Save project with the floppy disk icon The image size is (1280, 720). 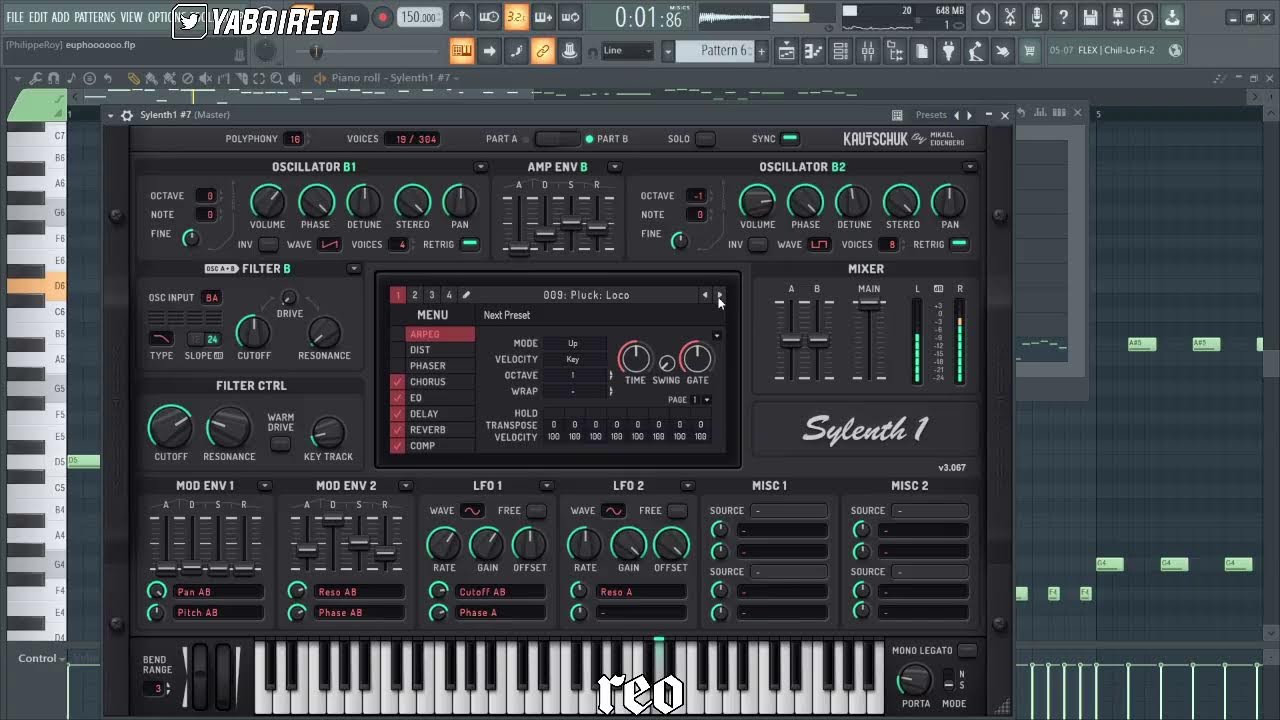[x=1091, y=17]
